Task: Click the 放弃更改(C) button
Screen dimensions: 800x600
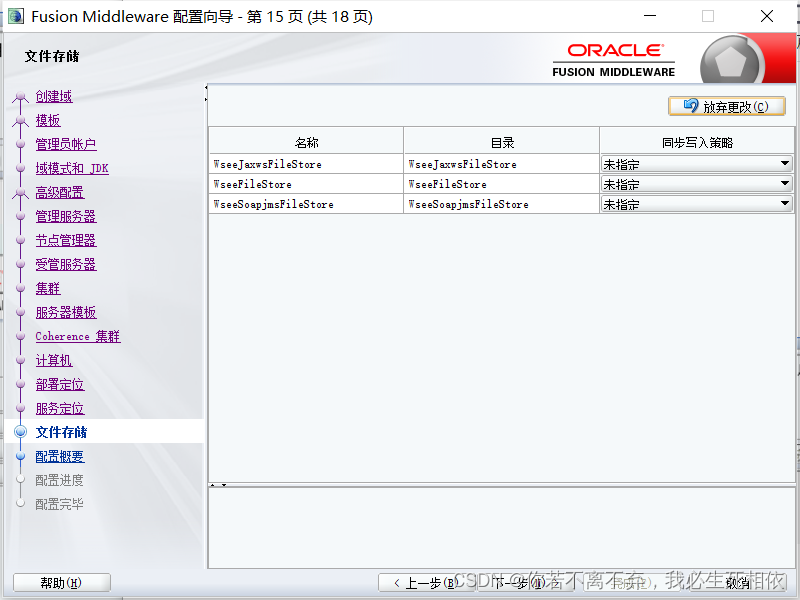Action: coord(727,106)
